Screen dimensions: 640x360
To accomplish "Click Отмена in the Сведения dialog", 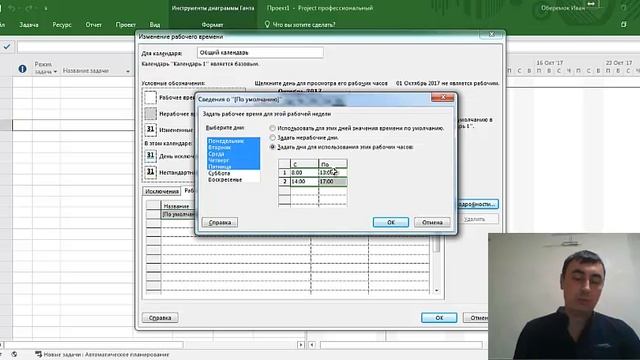I will (x=432, y=222).
